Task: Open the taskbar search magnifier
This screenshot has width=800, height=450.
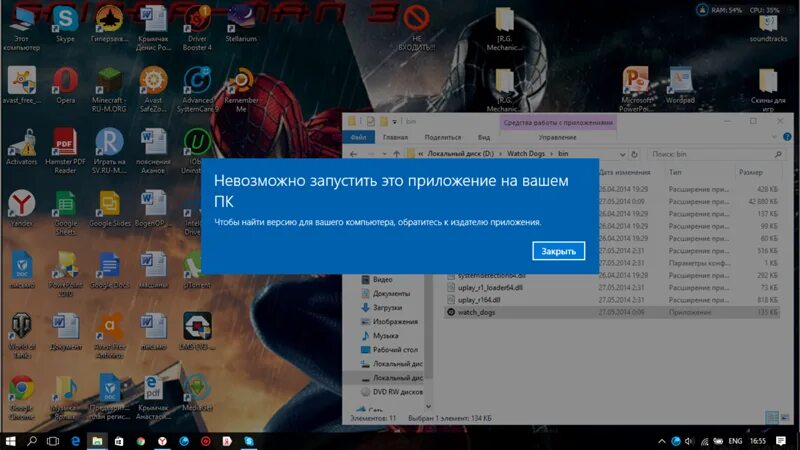Action: pos(32,441)
